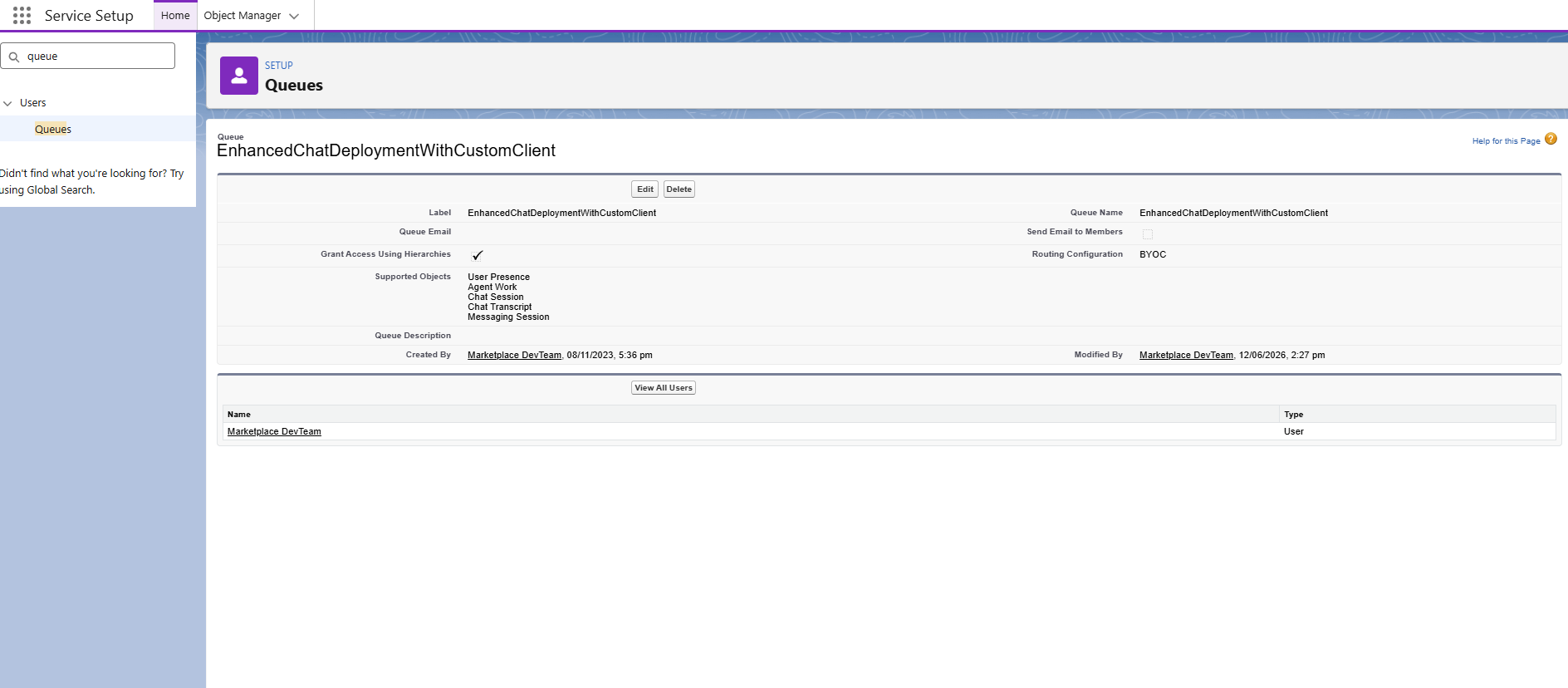Click the purple Queues setup icon
This screenshot has height=688, width=1568.
click(239, 76)
